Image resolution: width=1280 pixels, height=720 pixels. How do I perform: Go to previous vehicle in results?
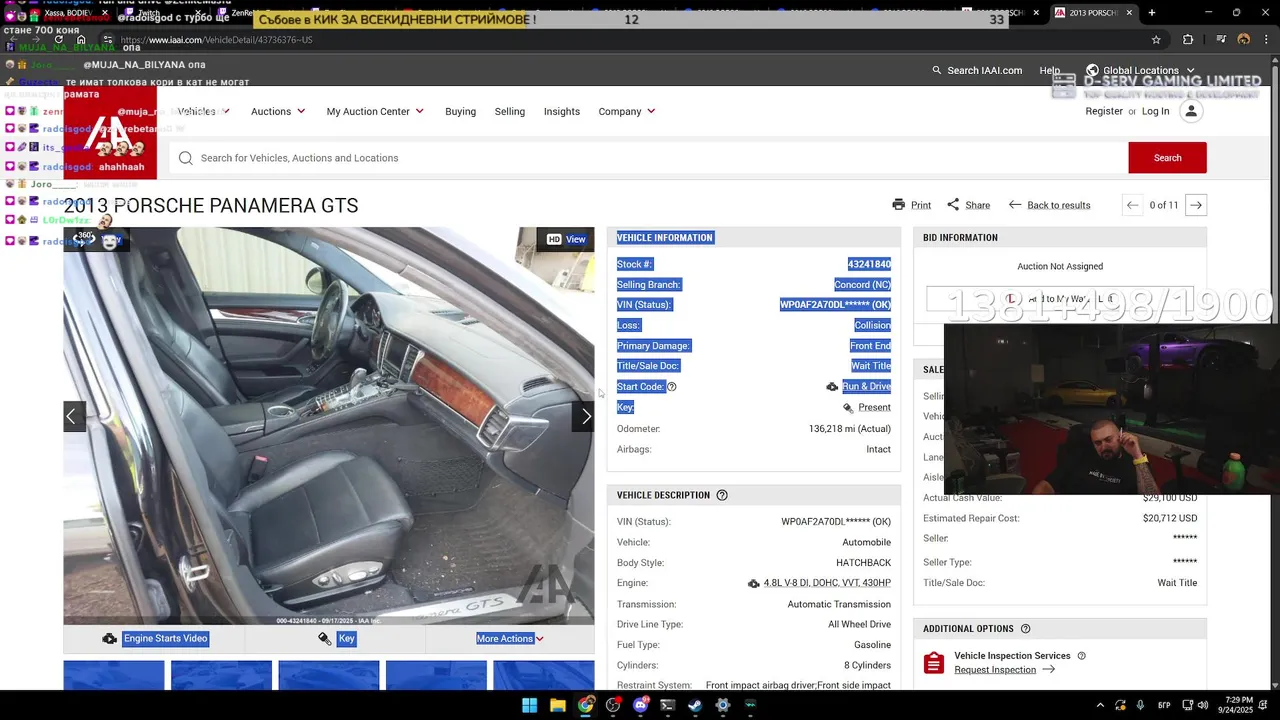pos(1132,205)
